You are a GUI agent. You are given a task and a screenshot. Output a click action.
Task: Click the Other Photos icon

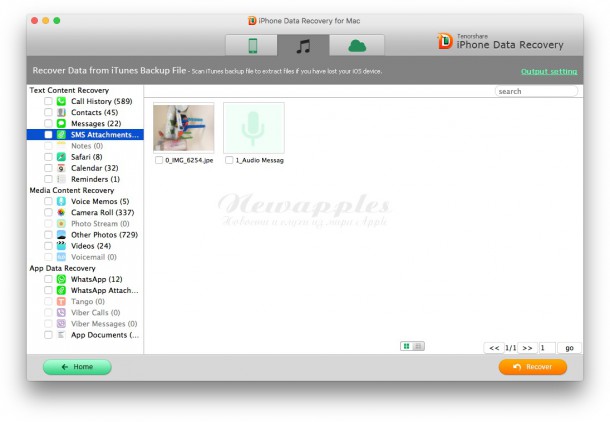(61, 235)
